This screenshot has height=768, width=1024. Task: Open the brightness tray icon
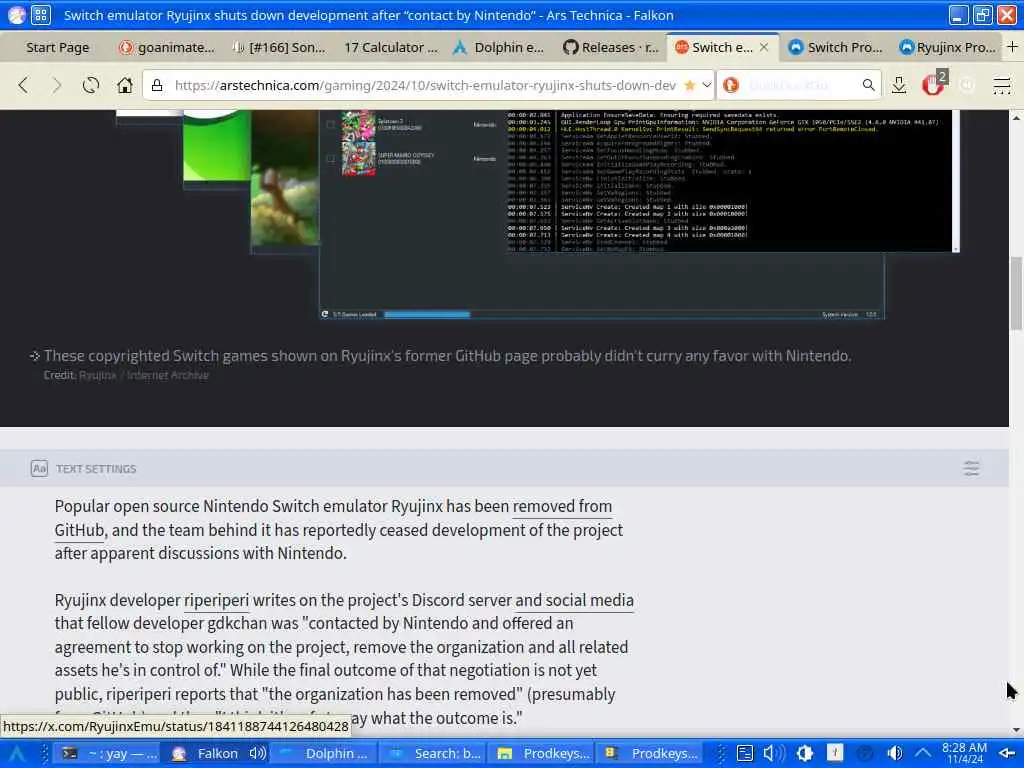[805, 754]
